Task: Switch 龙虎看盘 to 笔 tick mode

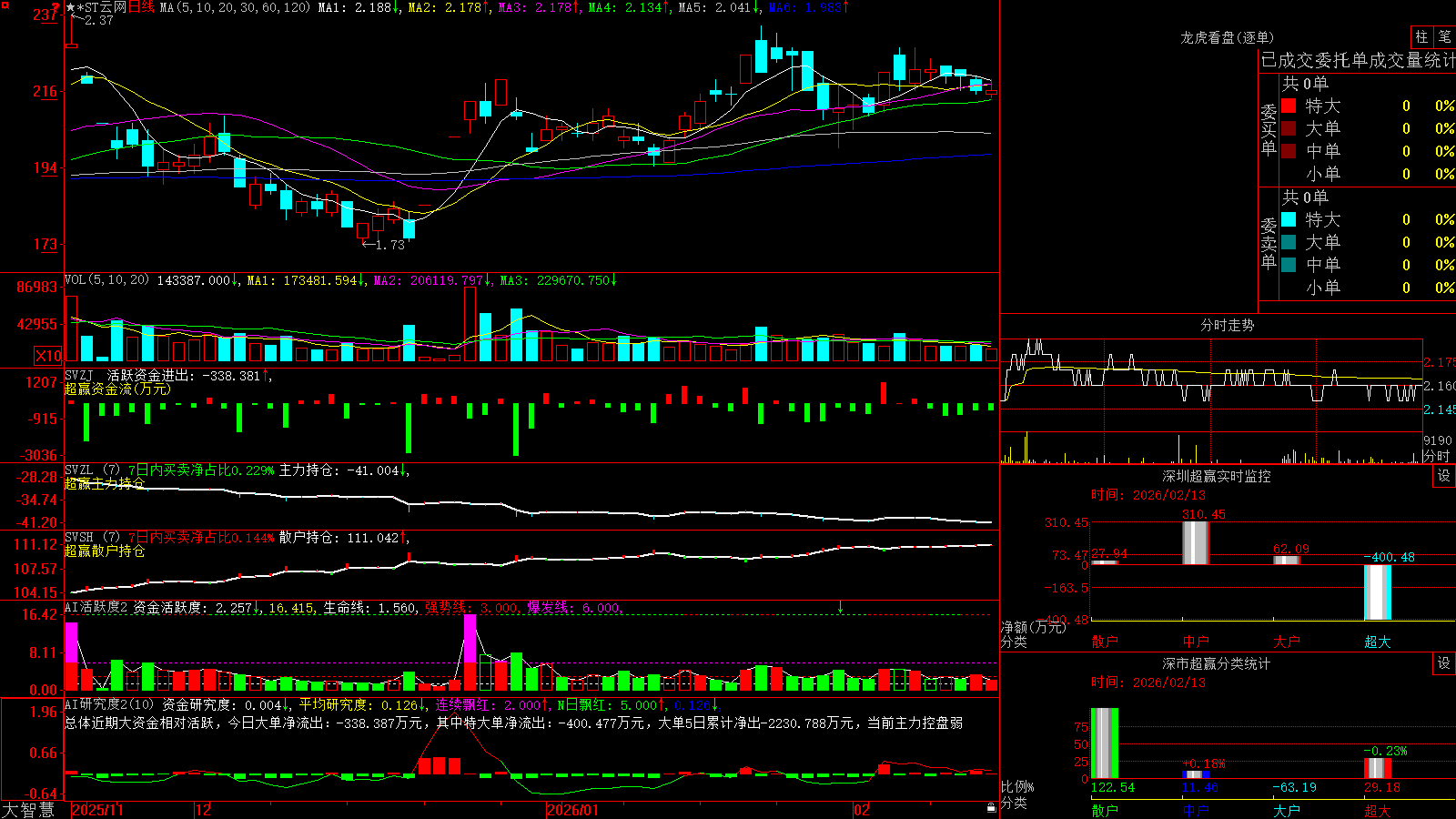Action: point(1444,37)
